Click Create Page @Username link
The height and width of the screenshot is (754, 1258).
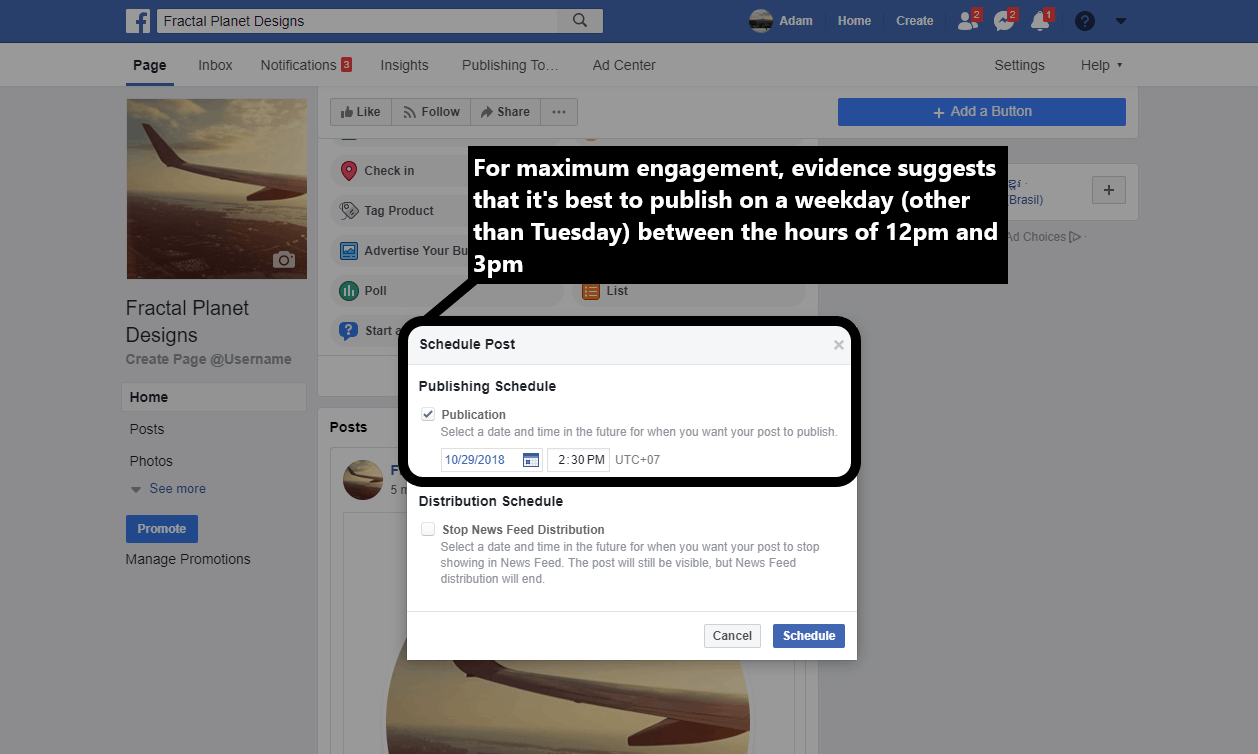[x=209, y=359]
